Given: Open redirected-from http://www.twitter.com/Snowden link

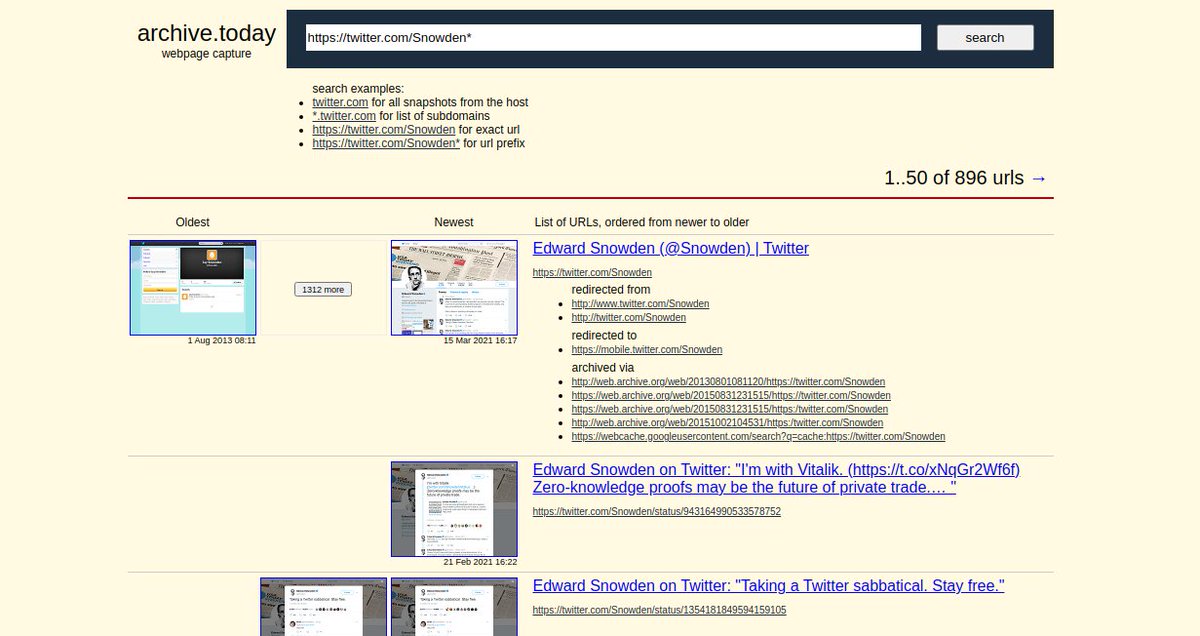Looking at the screenshot, I should pos(640,304).
